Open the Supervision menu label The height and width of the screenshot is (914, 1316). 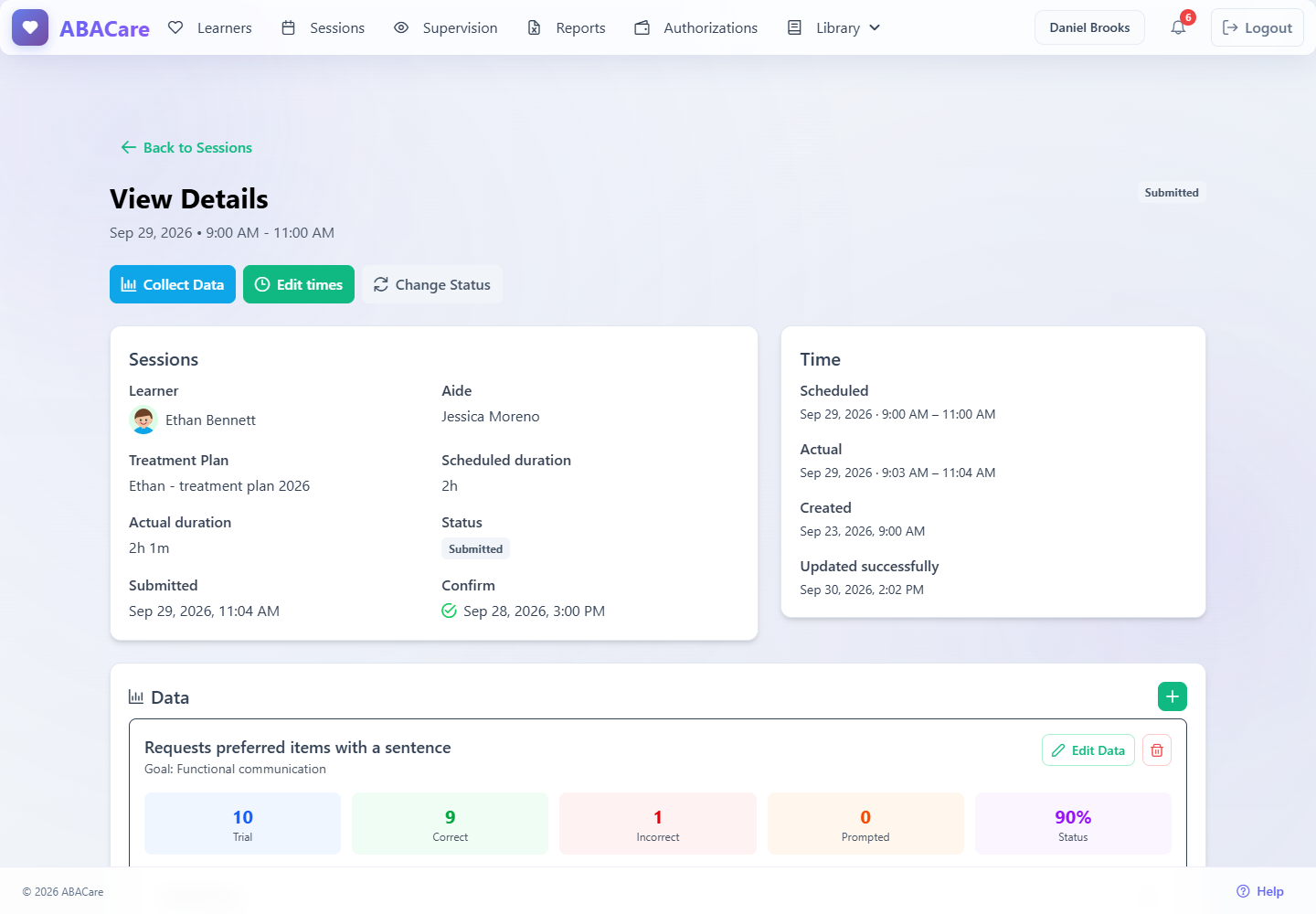pyautogui.click(x=461, y=27)
